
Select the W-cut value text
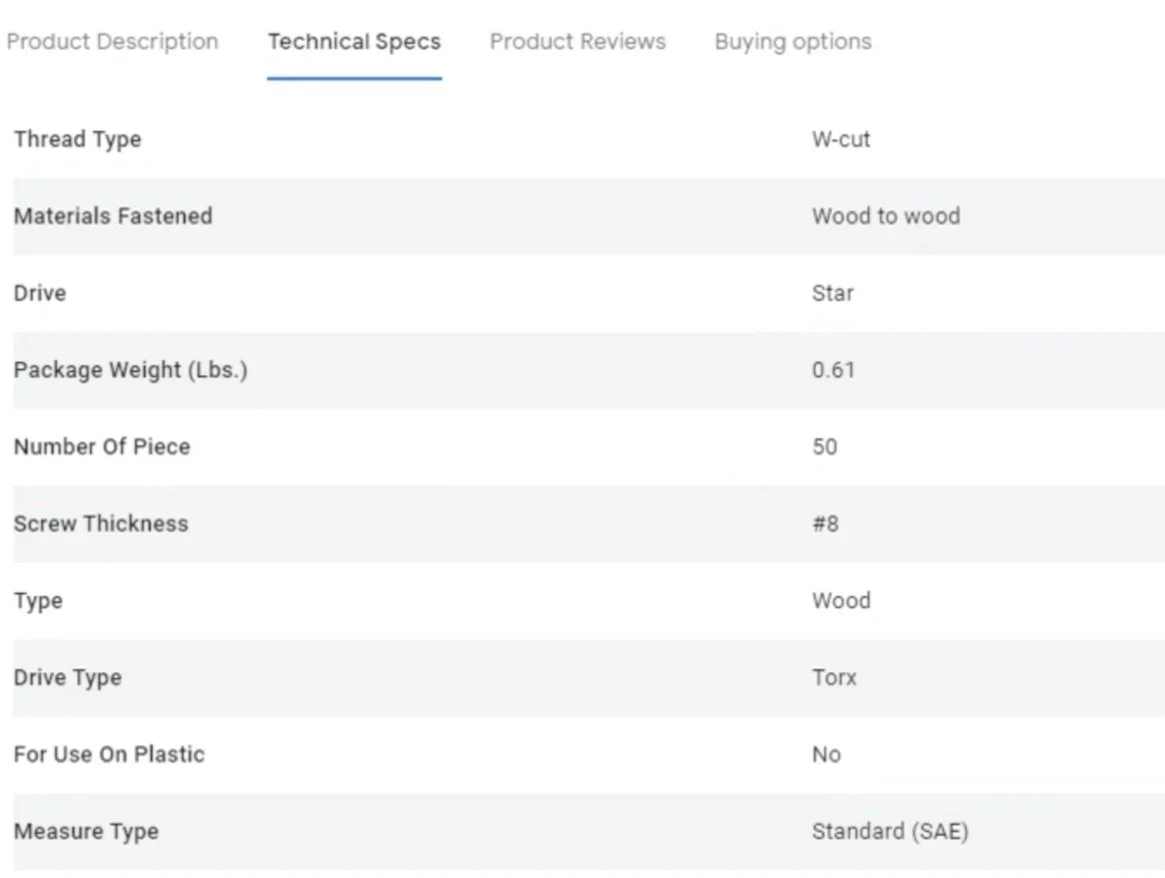click(840, 139)
